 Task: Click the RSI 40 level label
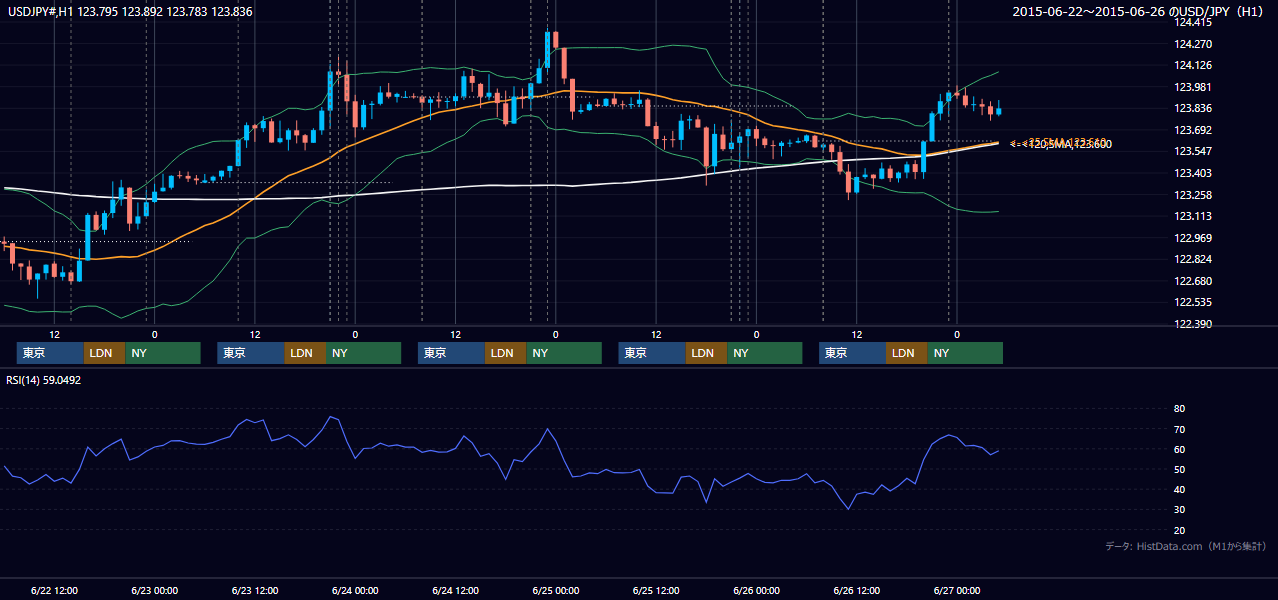coord(1180,489)
